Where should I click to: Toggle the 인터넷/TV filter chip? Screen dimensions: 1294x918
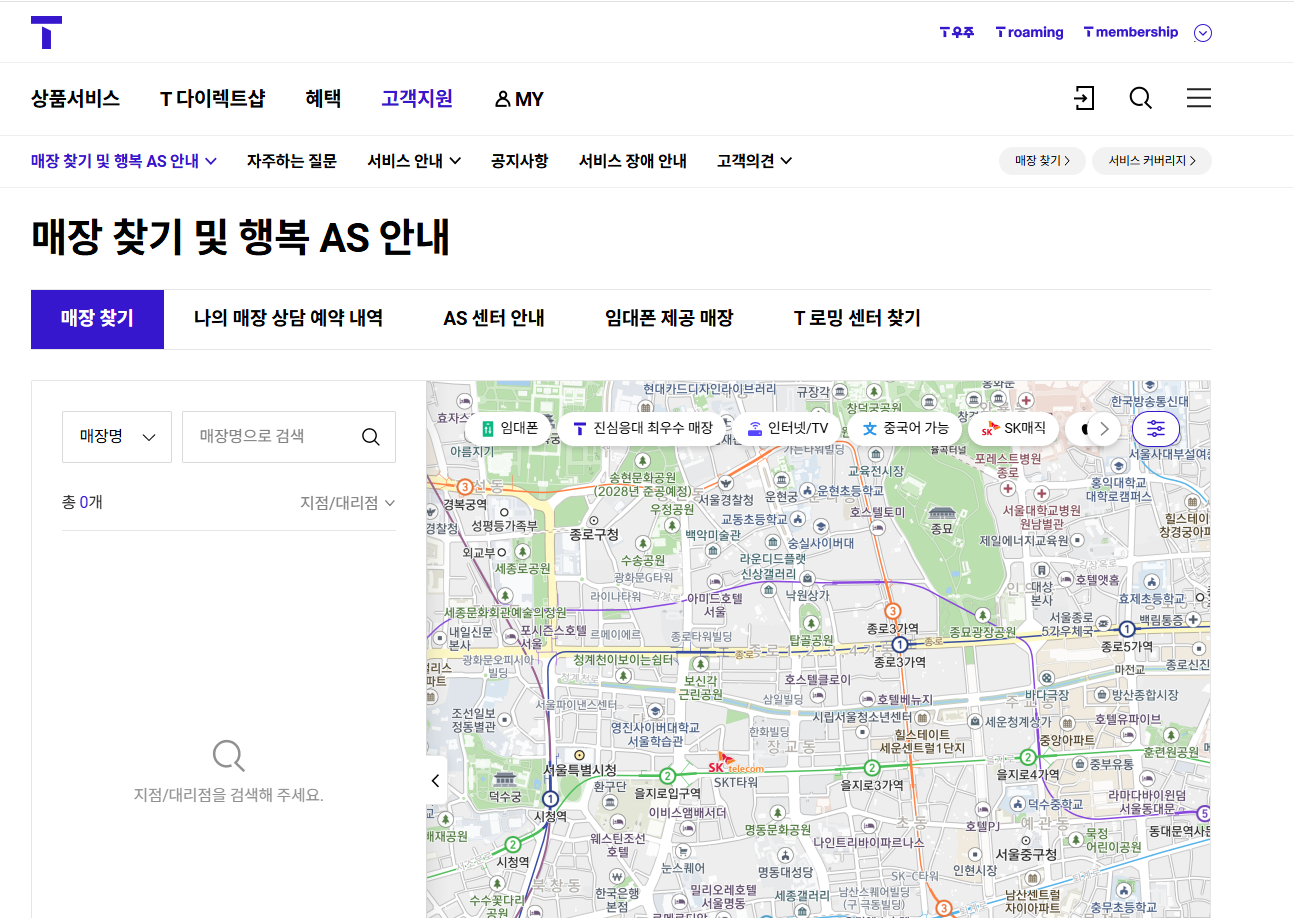[x=788, y=428]
